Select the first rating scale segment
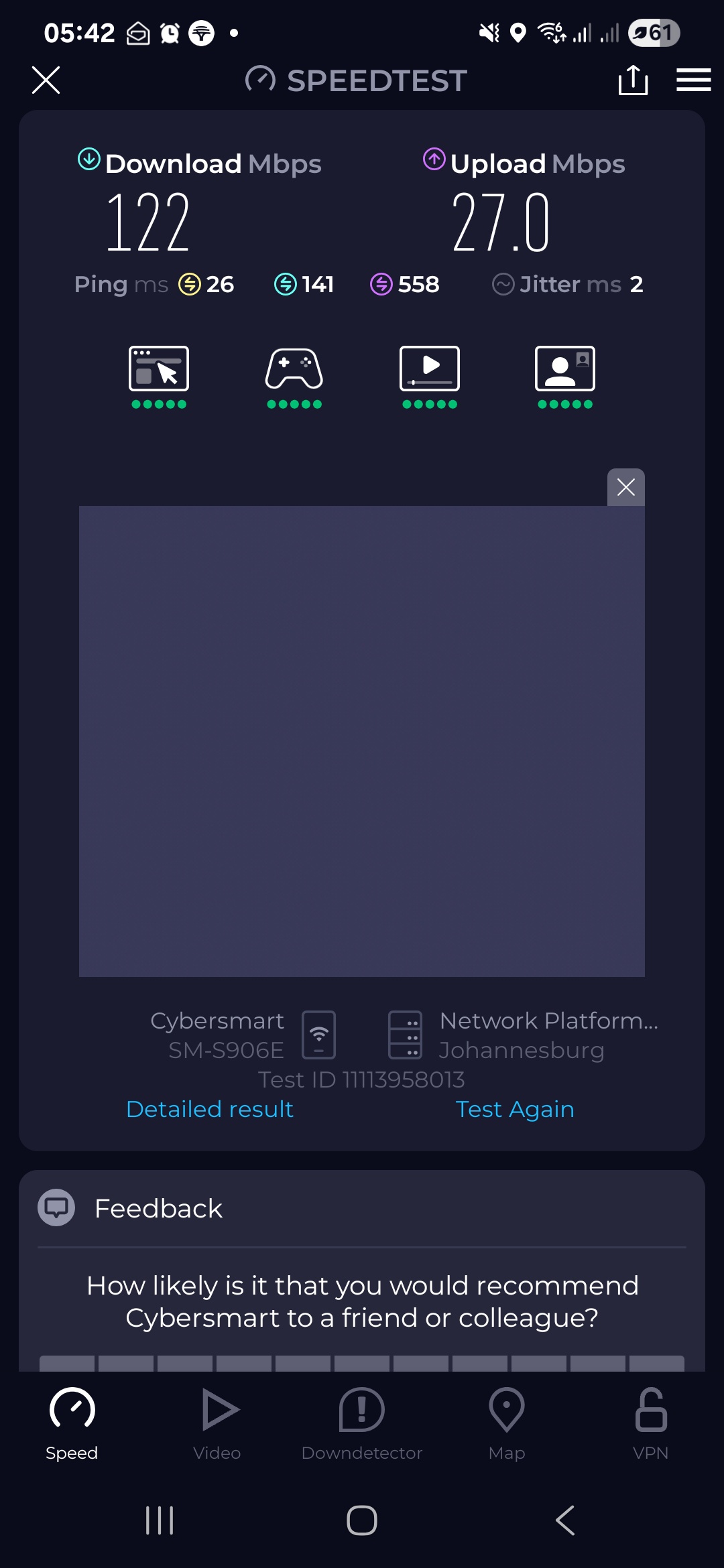 tap(67, 1363)
